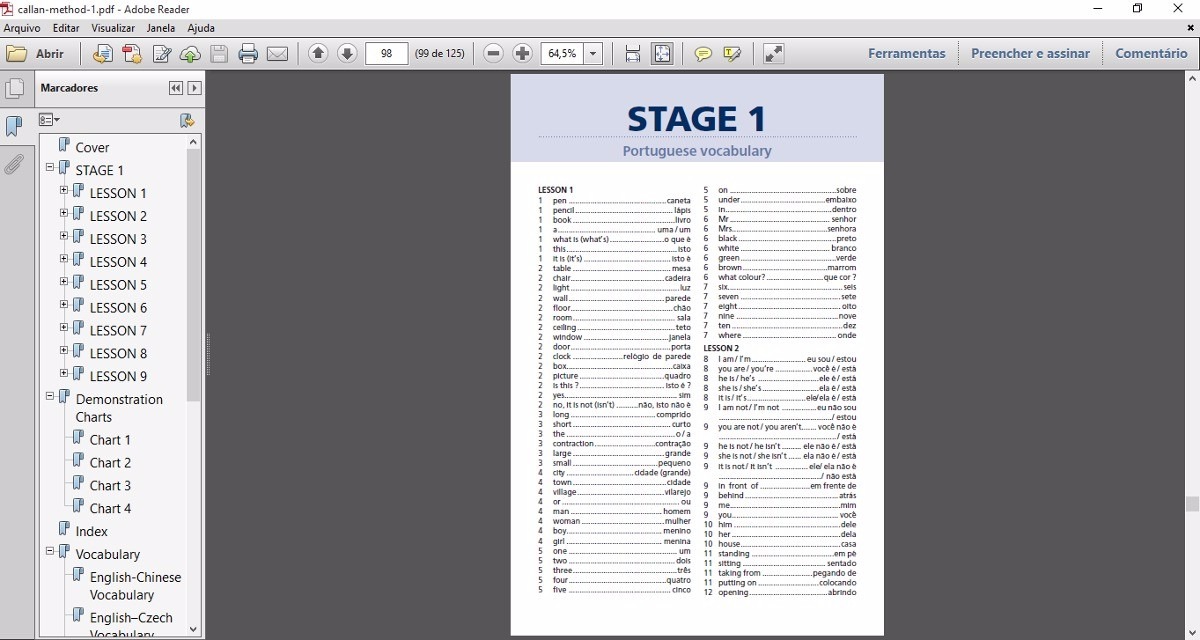Zoom out with the minus button
Image resolution: width=1200 pixels, height=640 pixels.
(493, 53)
